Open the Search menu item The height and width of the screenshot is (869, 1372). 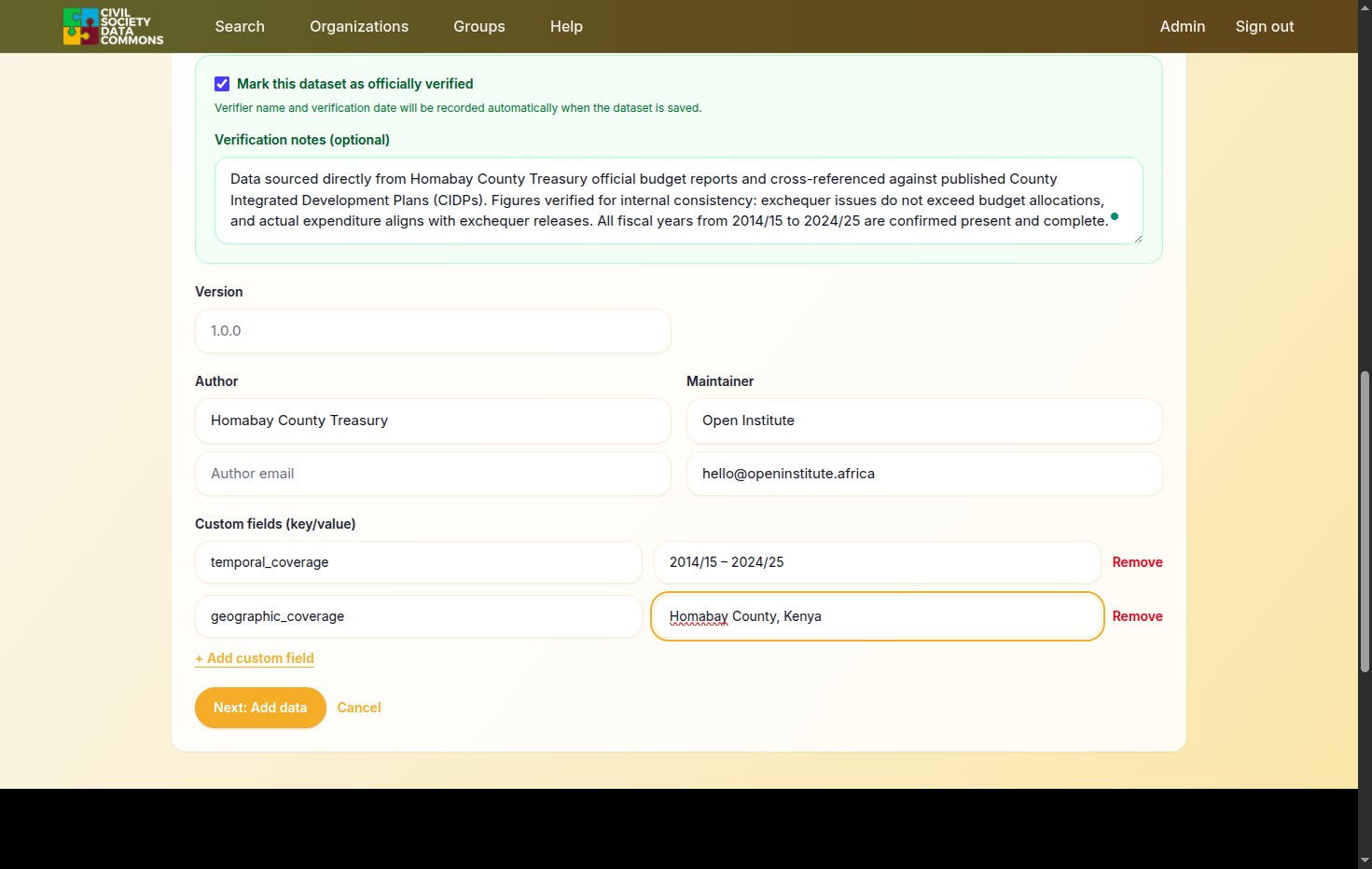pyautogui.click(x=240, y=26)
